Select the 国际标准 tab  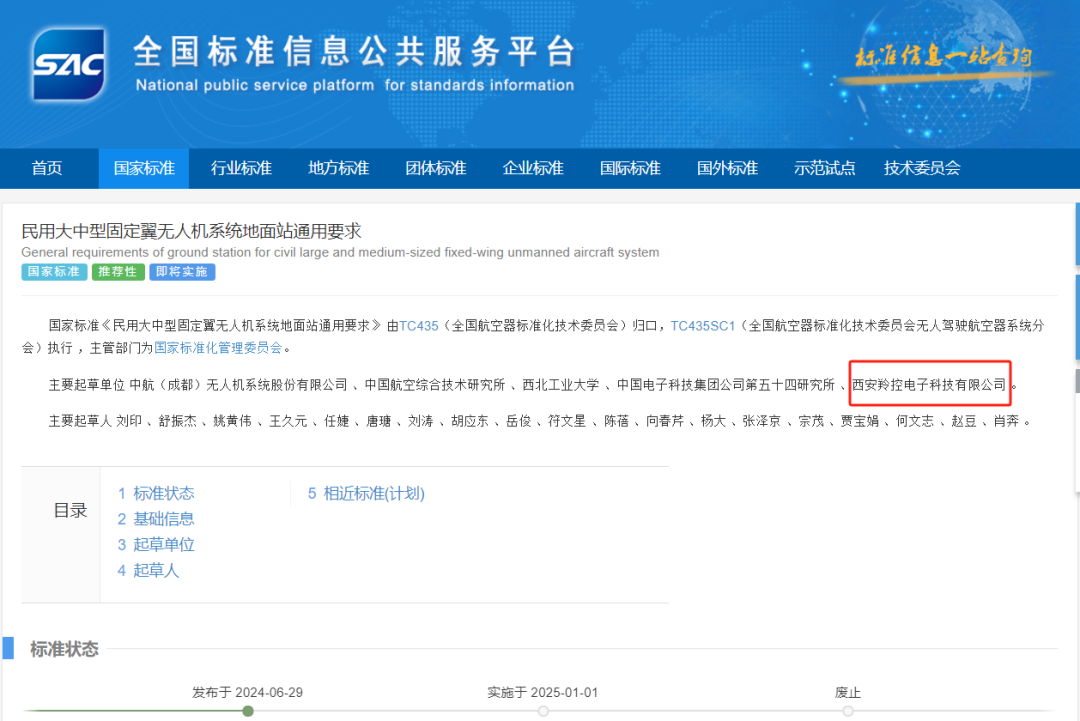[630, 168]
